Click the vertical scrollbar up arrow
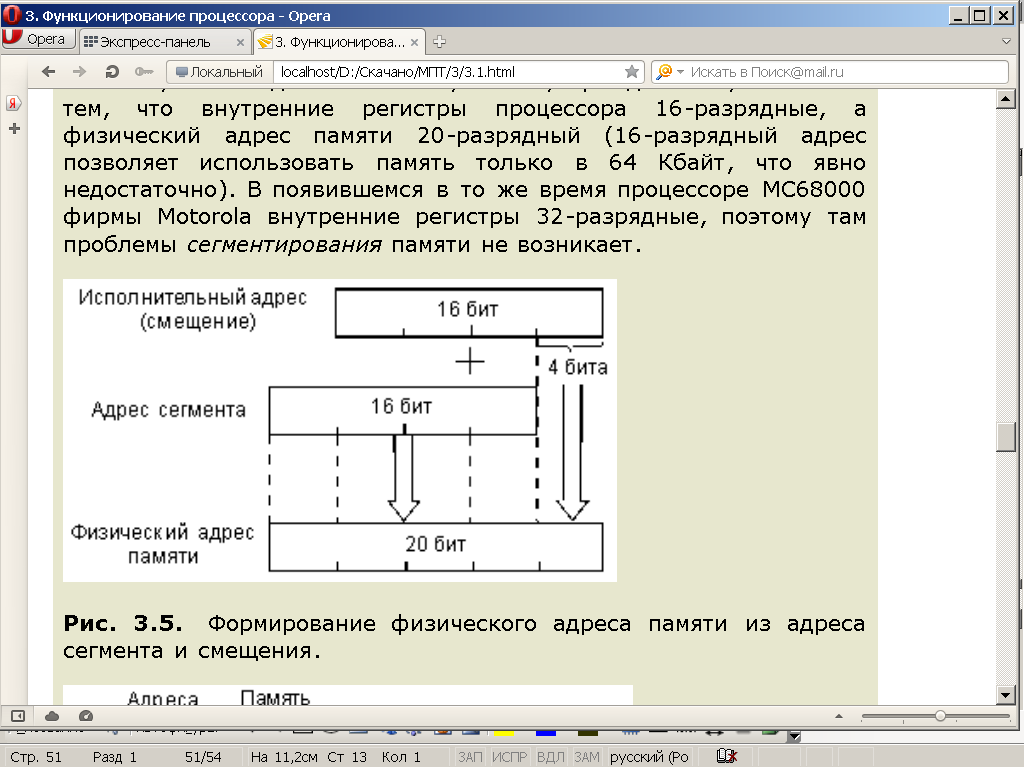This screenshot has height=768, width=1024. 1006,100
